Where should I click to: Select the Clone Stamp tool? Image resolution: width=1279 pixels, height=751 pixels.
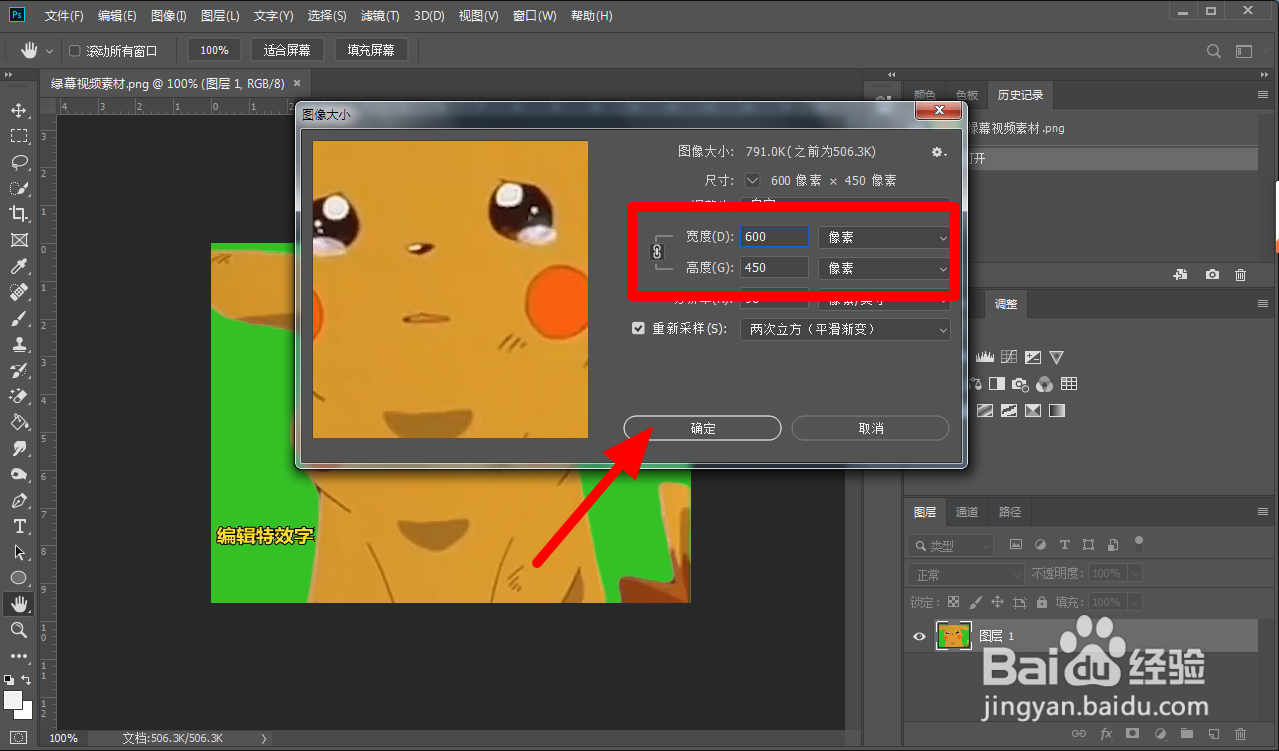(19, 344)
